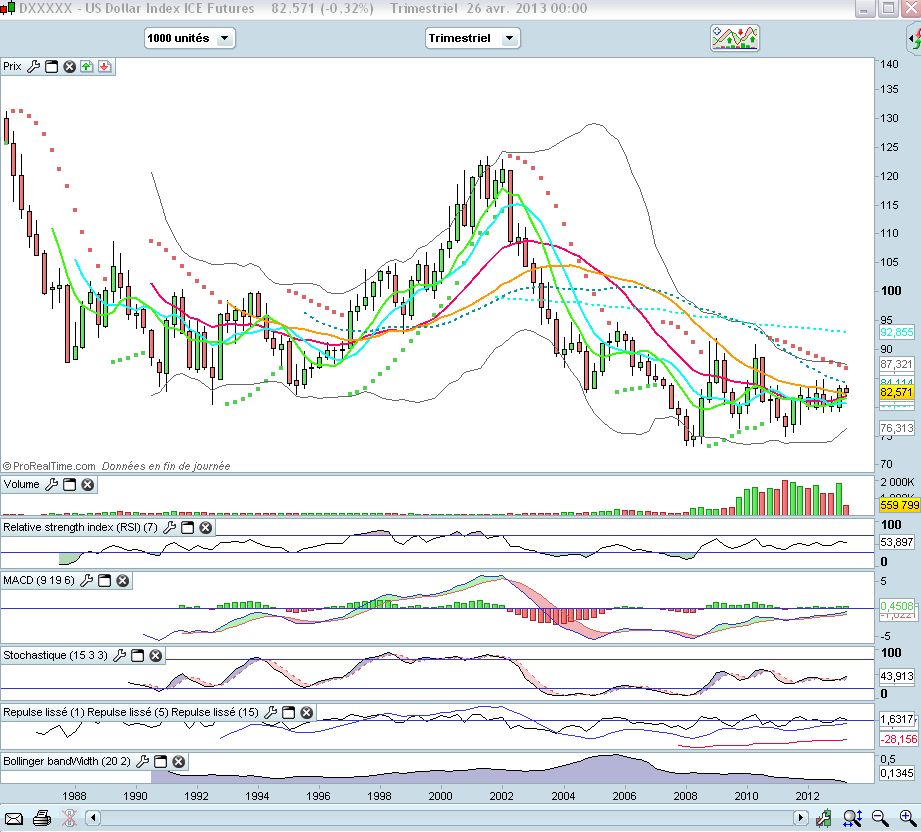Click the Relative strength index (RSI) (7) label
921x832 pixels.
click(x=80, y=528)
